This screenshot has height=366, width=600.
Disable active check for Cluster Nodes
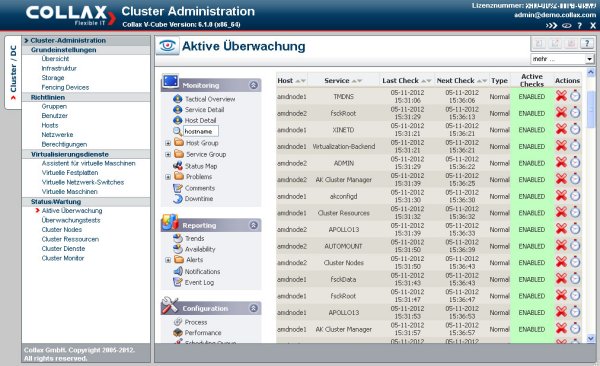561,262
